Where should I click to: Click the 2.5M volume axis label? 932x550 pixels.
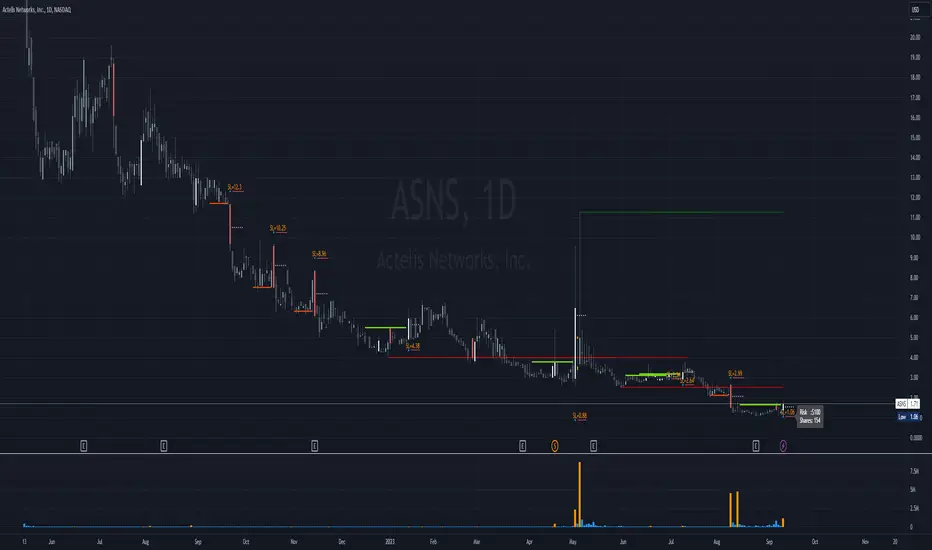click(914, 508)
